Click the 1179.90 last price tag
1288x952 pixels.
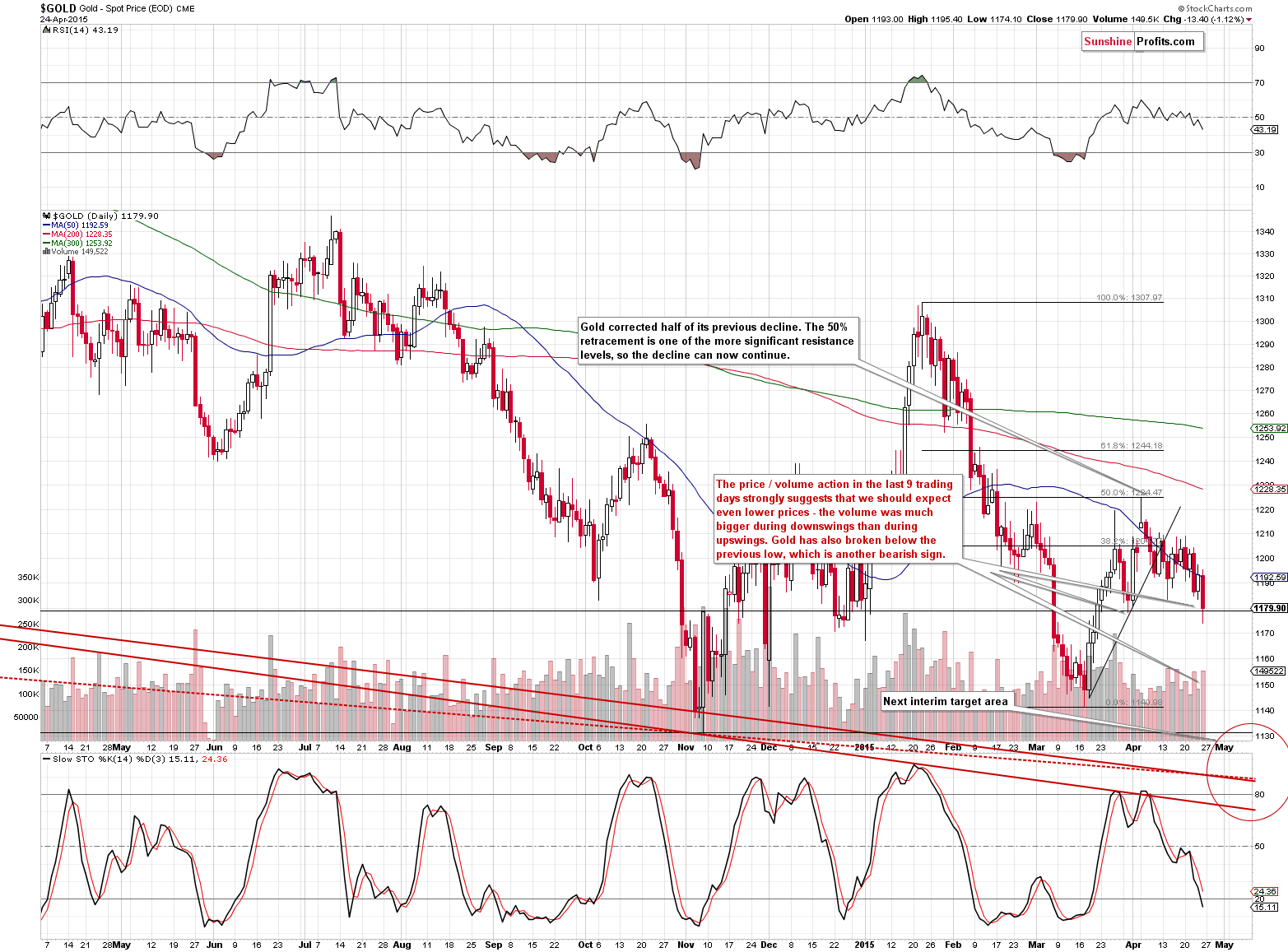(1270, 609)
